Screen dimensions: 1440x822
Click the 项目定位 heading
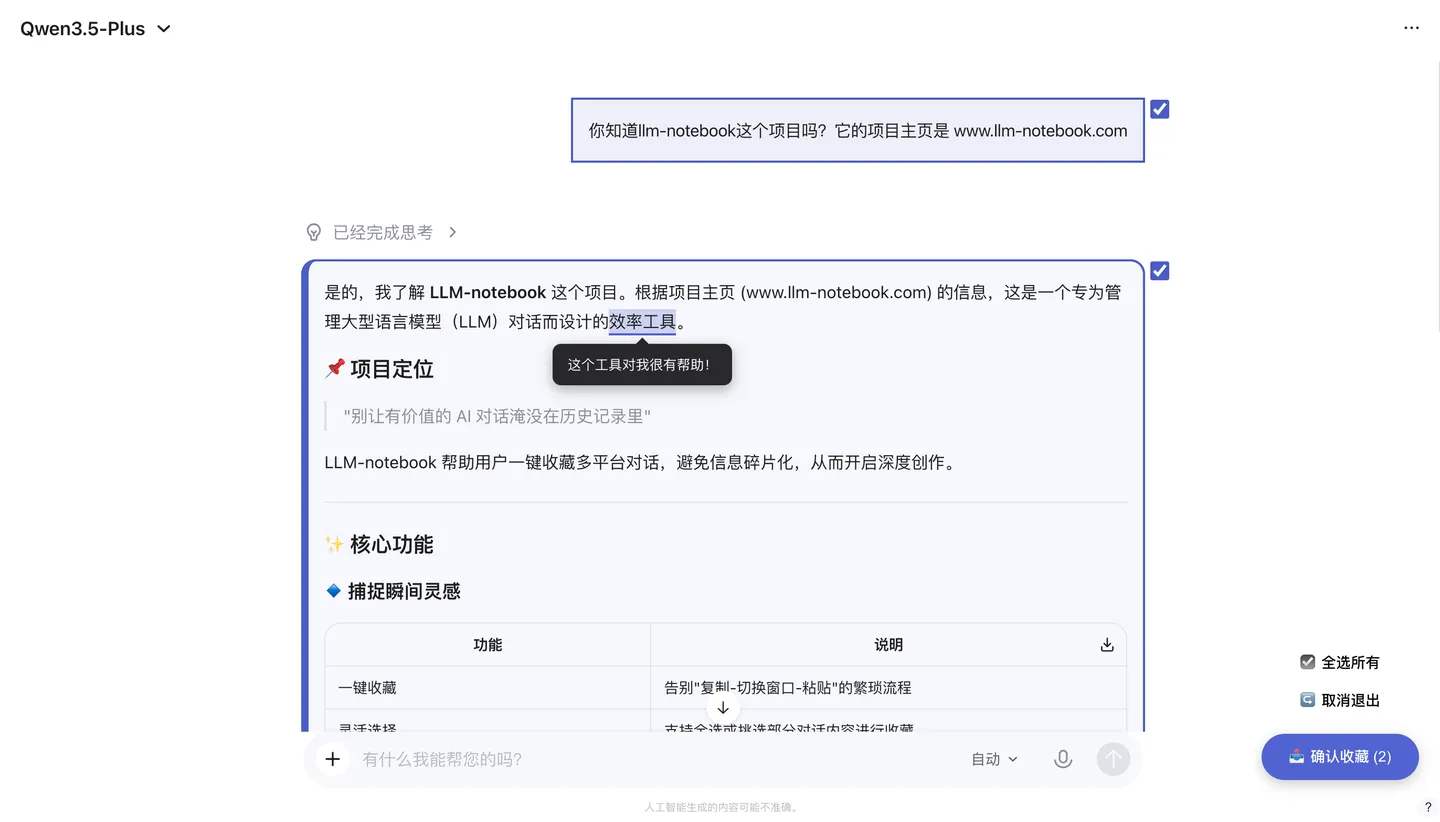pos(379,369)
